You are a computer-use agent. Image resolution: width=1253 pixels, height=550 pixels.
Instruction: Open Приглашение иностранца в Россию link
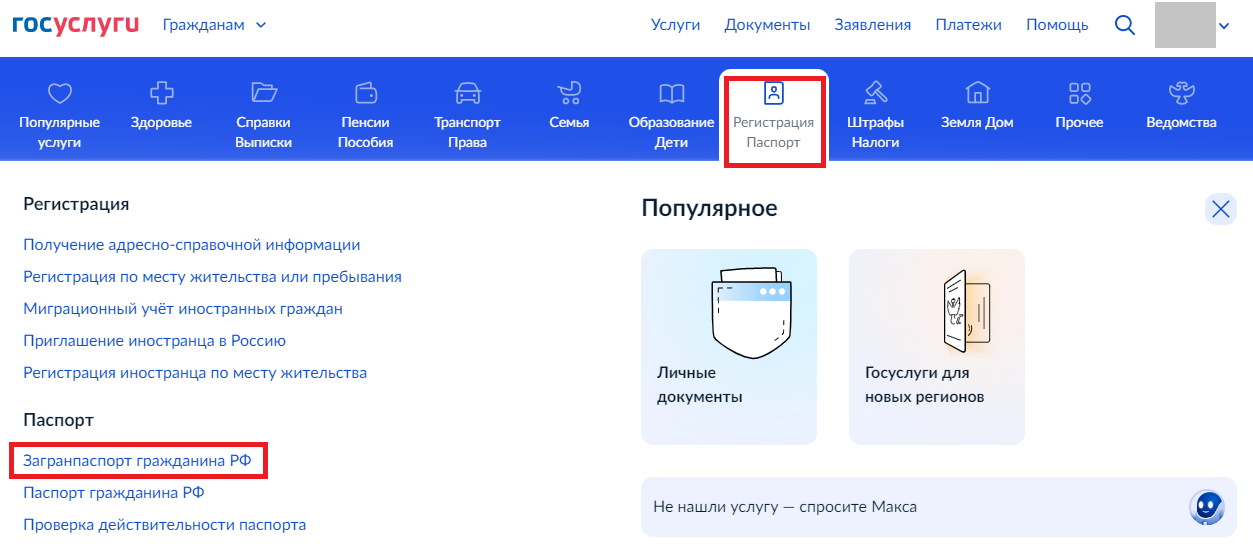155,340
